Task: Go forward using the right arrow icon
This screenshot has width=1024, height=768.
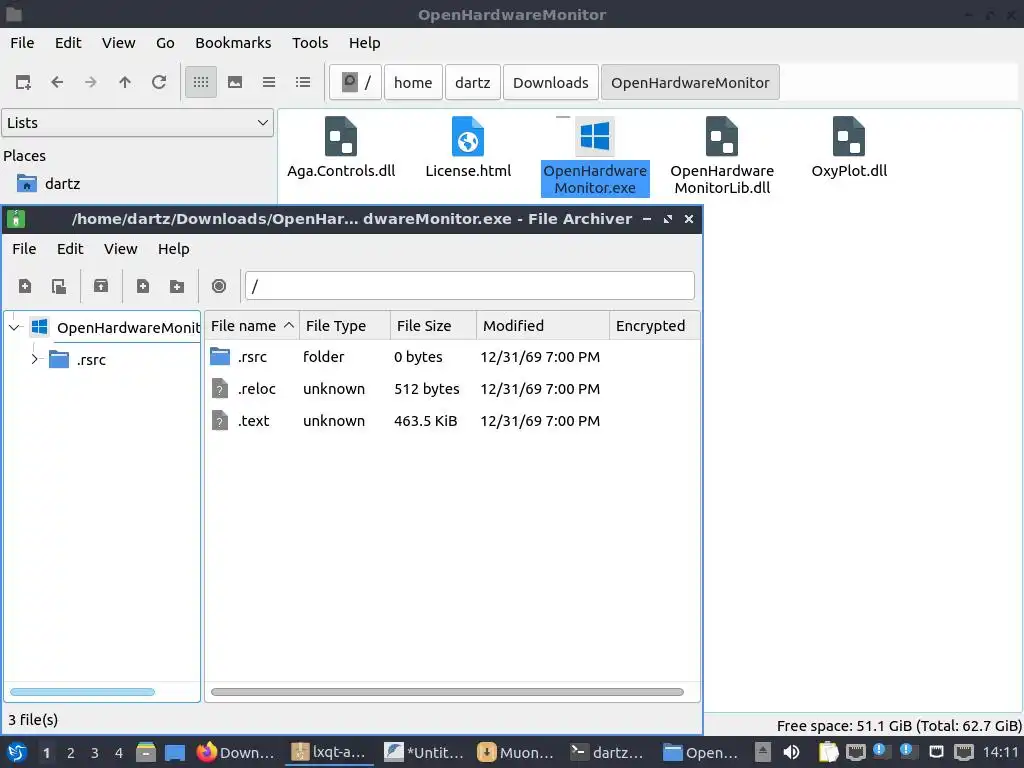Action: [91, 82]
